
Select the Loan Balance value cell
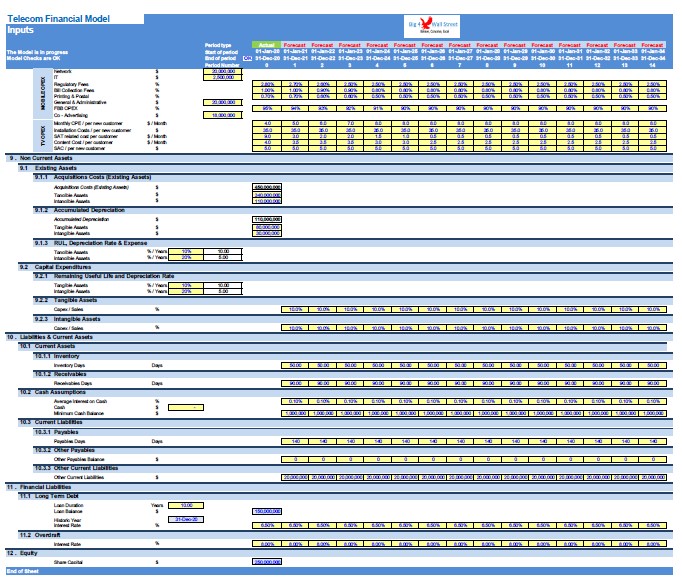click(x=267, y=512)
